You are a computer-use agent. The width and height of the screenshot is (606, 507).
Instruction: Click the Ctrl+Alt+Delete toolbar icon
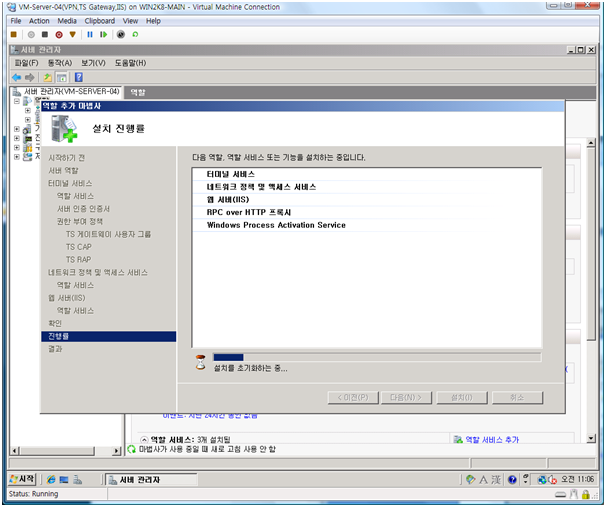(x=14, y=34)
